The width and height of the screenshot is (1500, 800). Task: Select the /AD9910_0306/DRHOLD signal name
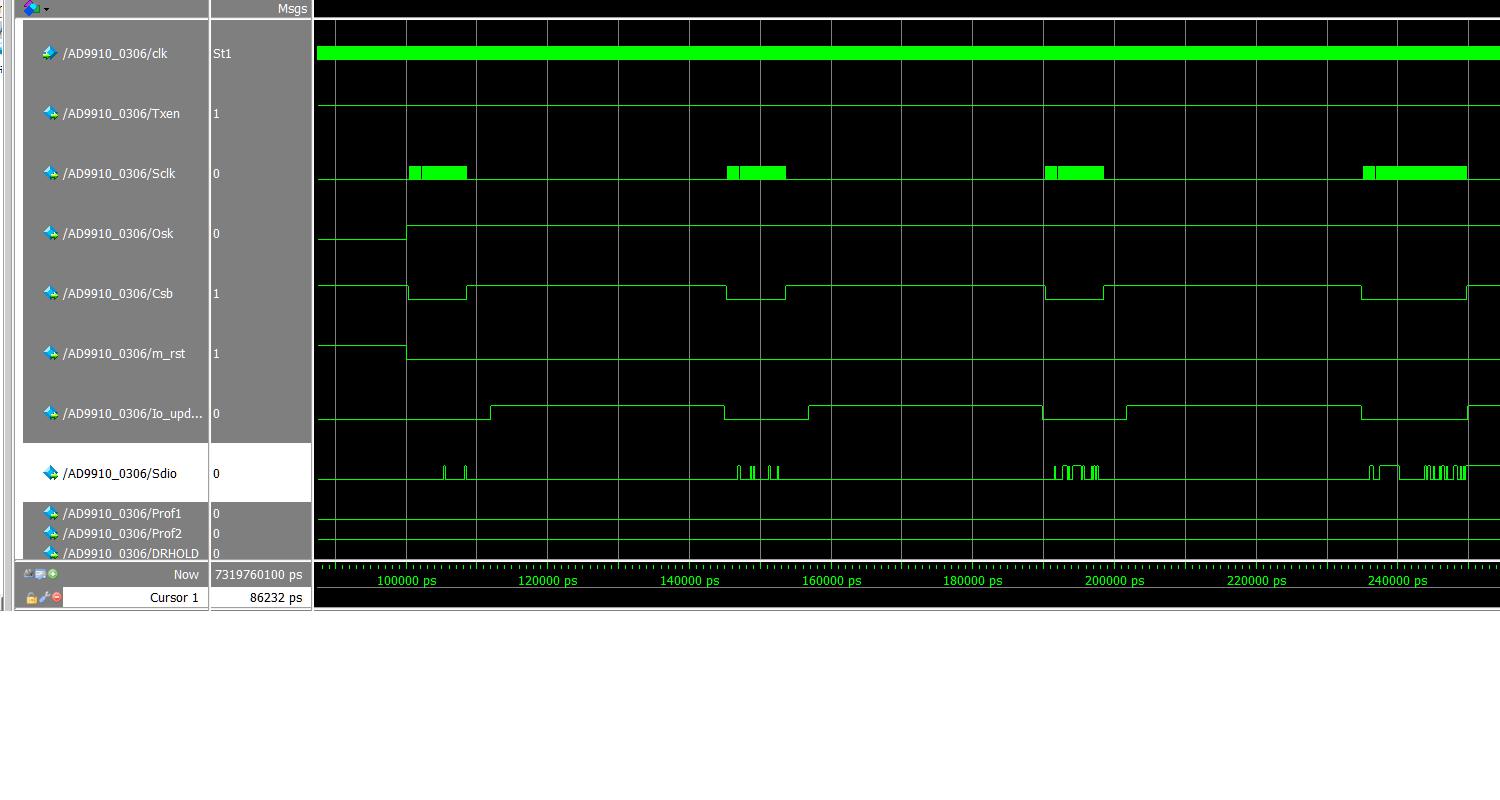(x=131, y=553)
